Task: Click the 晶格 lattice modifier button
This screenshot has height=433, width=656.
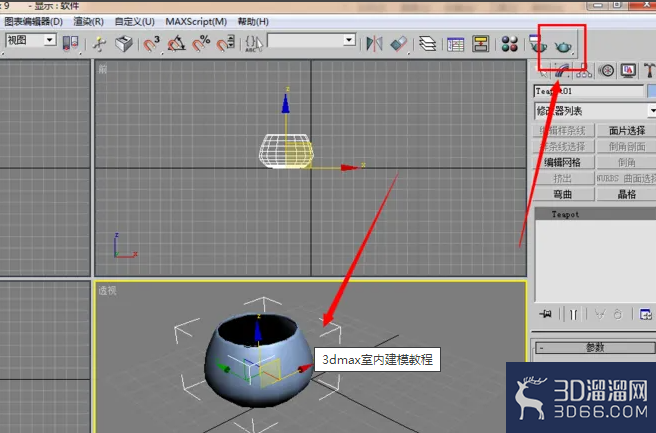Action: click(626, 194)
